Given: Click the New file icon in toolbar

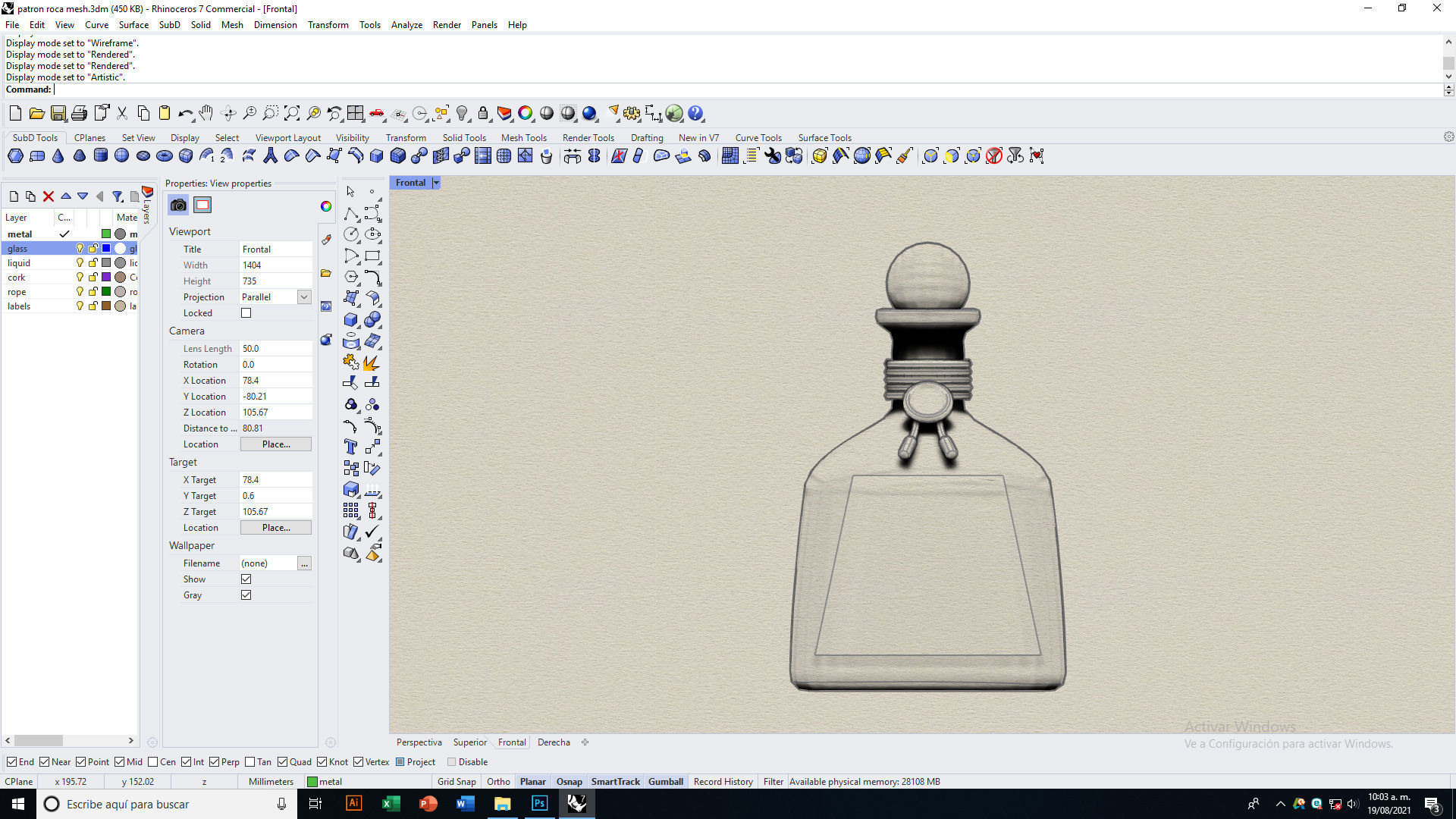Looking at the screenshot, I should coord(15,114).
